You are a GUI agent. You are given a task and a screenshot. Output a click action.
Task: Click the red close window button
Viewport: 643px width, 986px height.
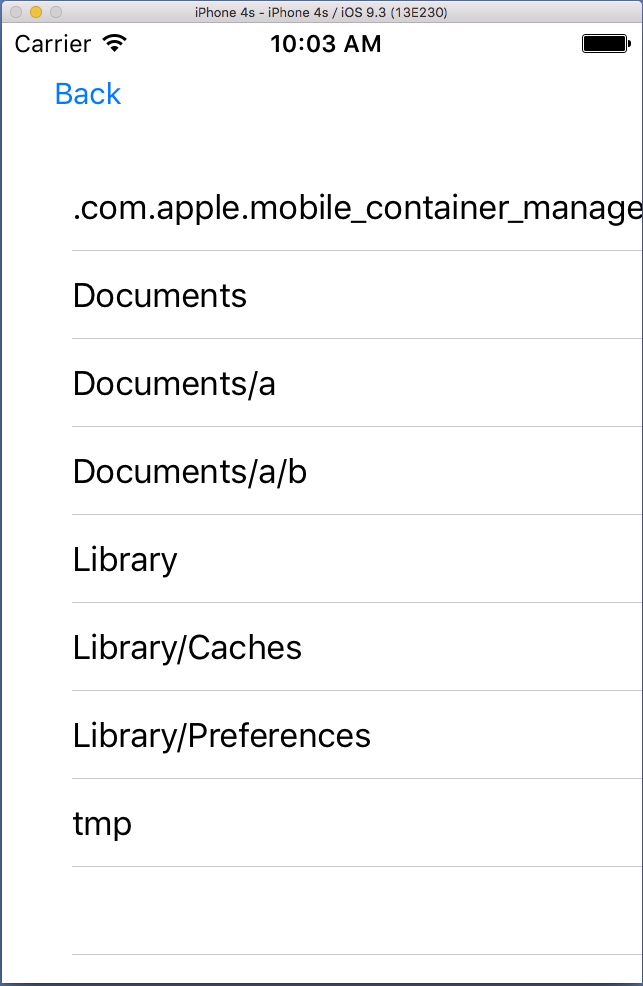pos(16,12)
